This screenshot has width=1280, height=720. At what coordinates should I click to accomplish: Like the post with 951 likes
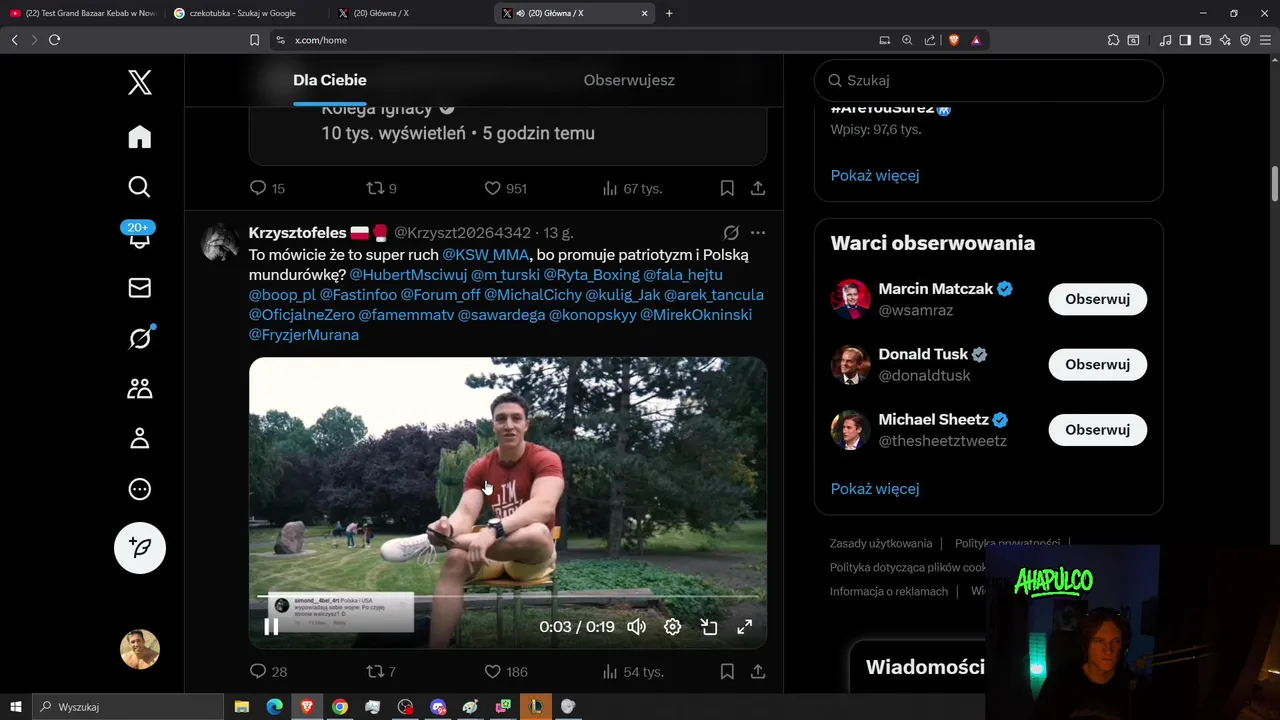click(x=506, y=188)
